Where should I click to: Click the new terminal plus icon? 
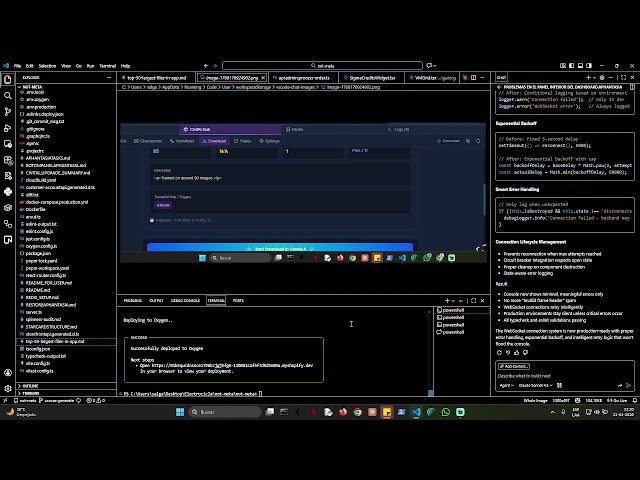pos(447,300)
